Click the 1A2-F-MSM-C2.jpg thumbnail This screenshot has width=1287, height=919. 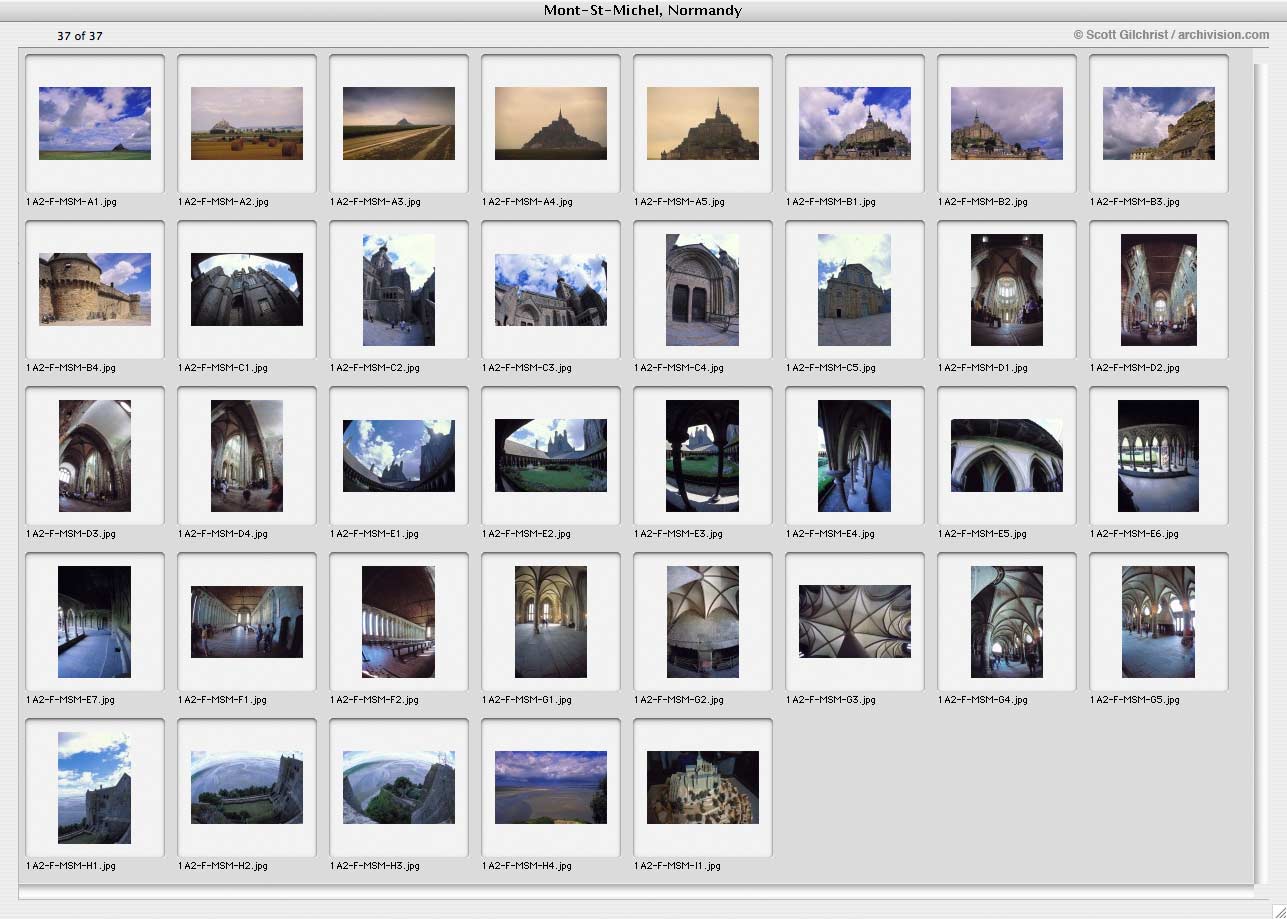coord(399,289)
